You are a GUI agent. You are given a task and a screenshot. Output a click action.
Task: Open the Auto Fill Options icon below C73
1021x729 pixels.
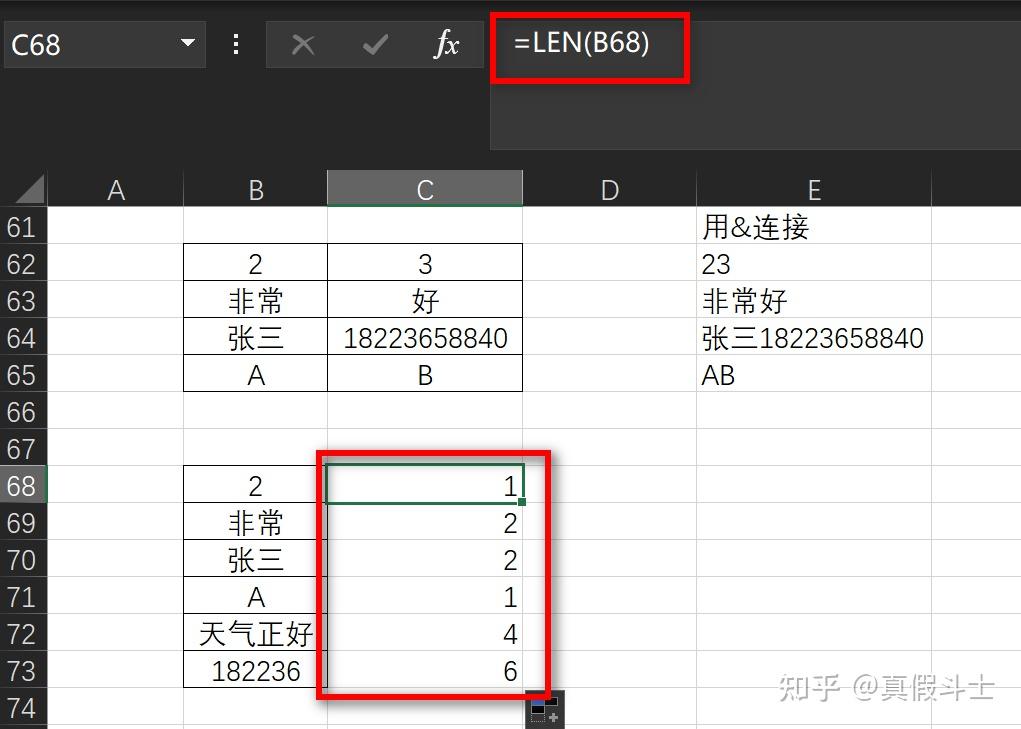coord(545,711)
